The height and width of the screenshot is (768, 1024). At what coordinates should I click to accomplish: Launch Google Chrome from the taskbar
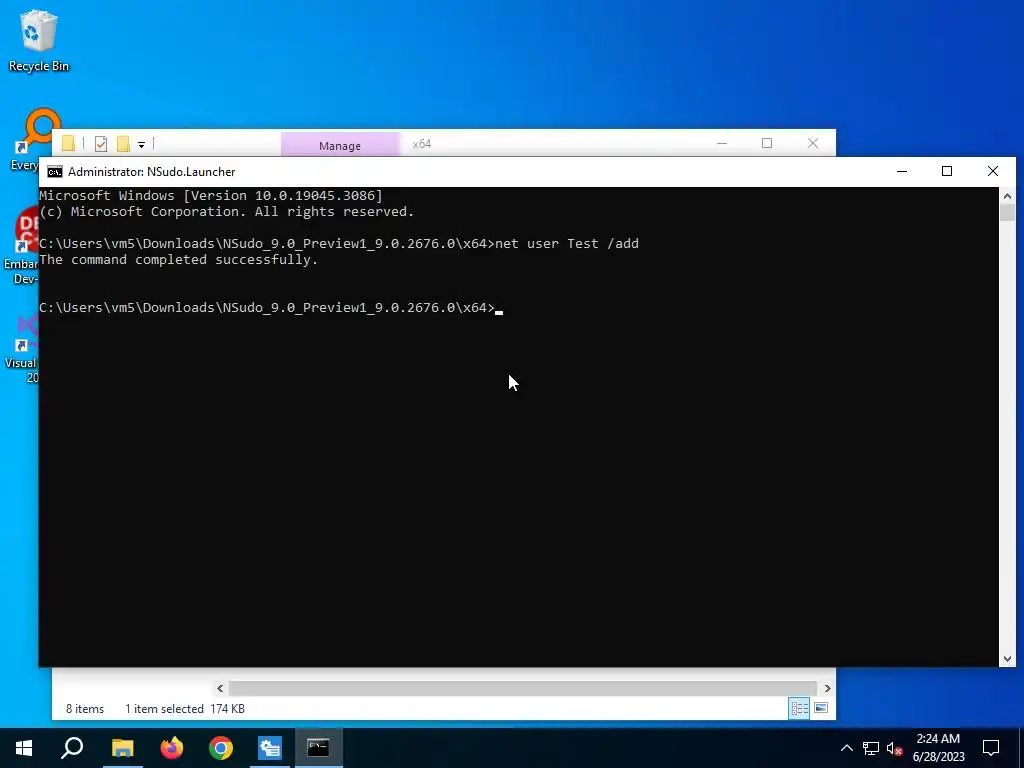[221, 748]
